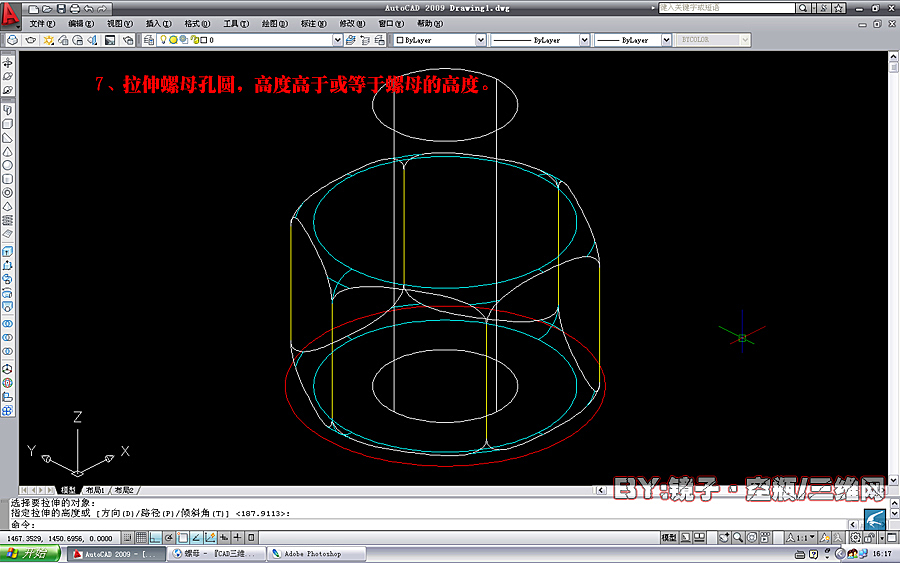Open the AutoCAD application menu logo

click(10, 15)
